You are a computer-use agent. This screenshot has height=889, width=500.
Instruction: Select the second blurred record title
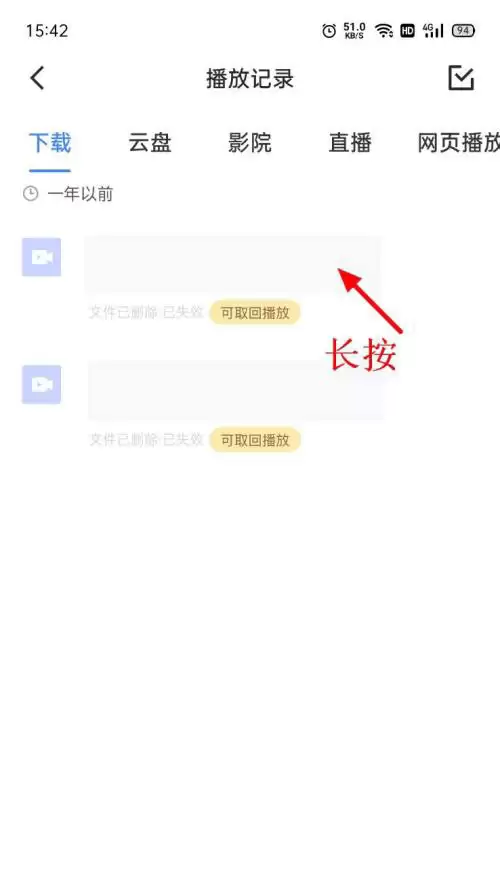(x=235, y=390)
